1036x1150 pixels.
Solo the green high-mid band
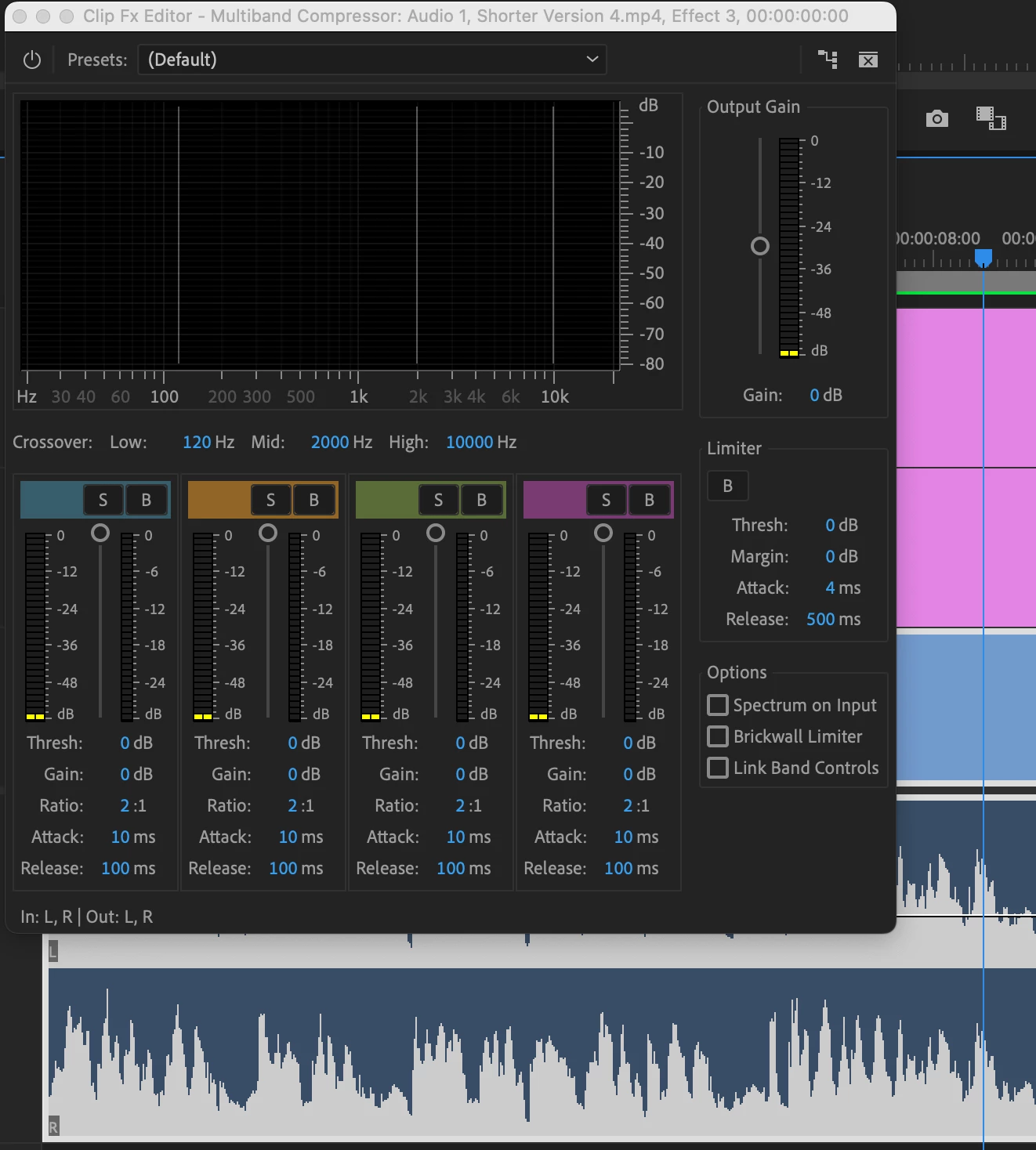pyautogui.click(x=438, y=500)
